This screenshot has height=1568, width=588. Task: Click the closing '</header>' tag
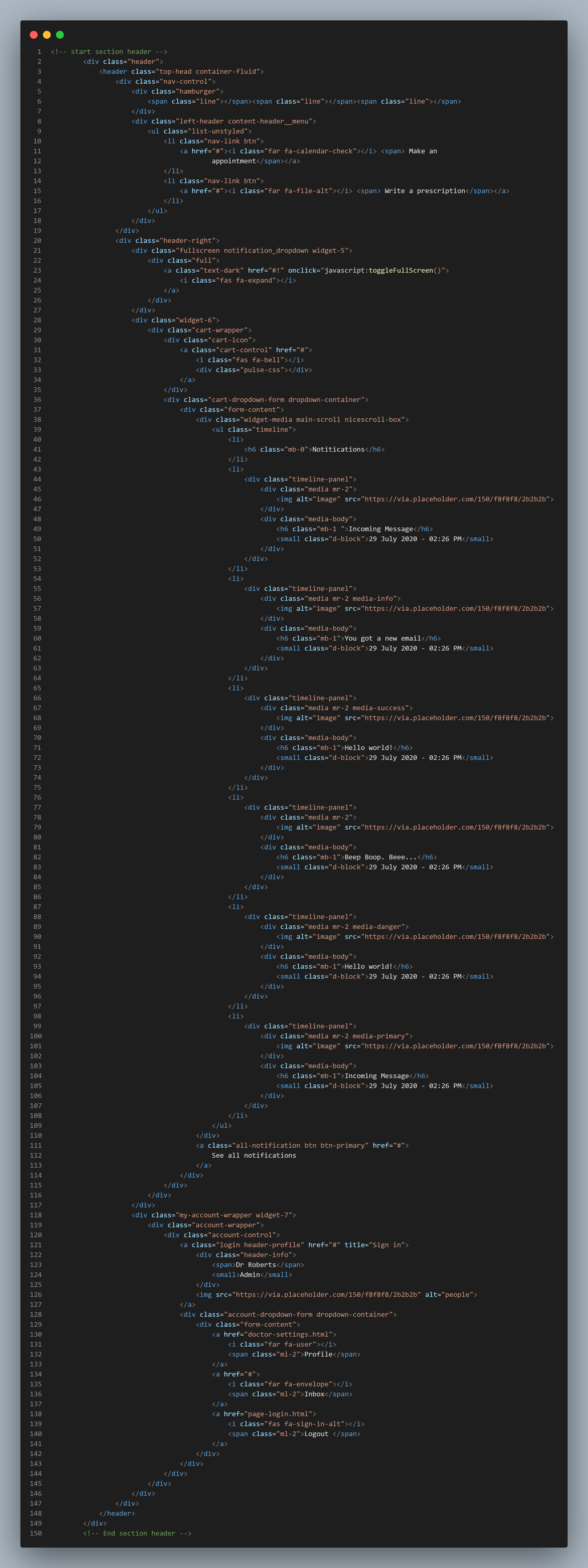coord(117,1513)
